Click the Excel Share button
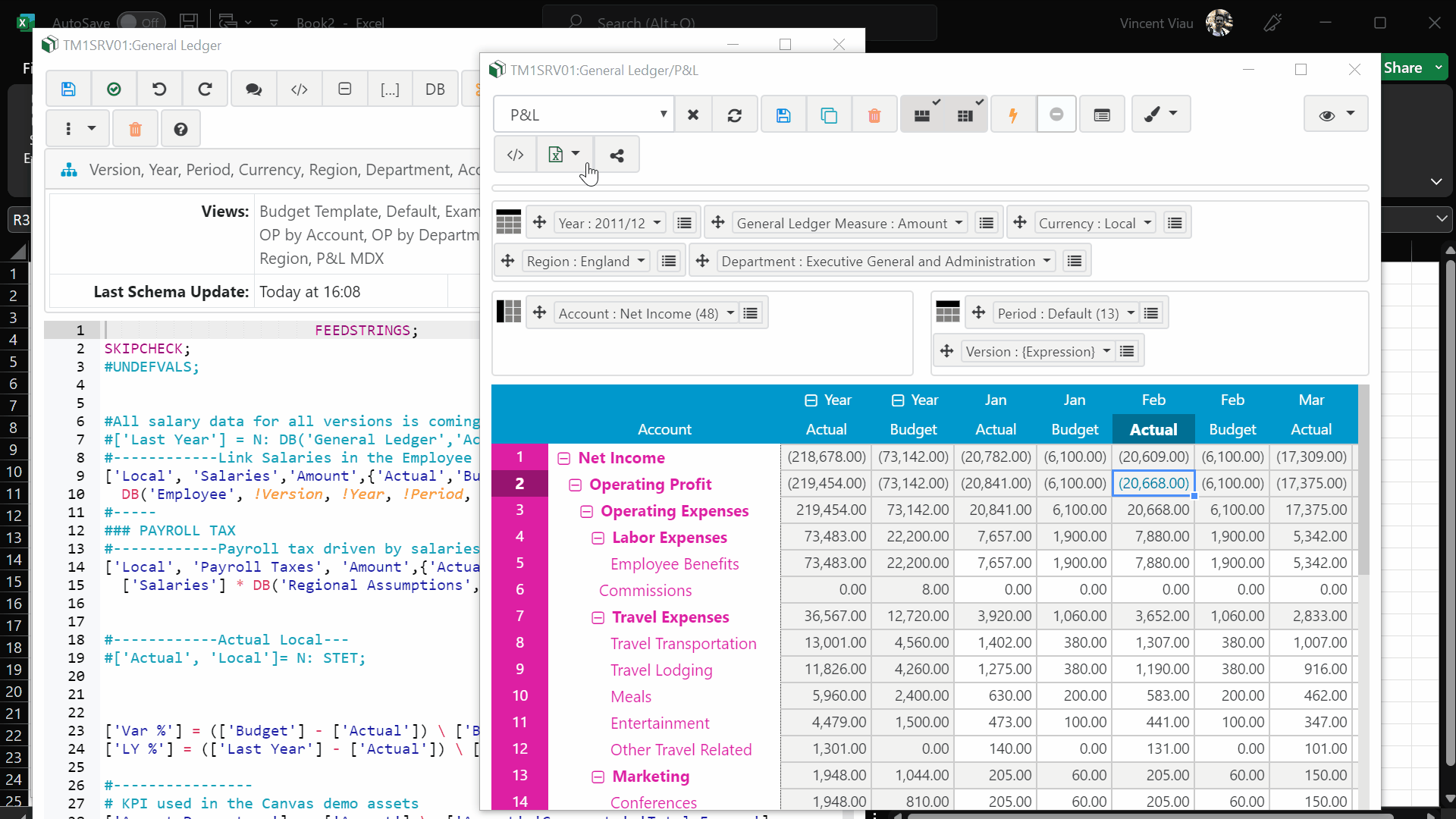 (x=1407, y=67)
